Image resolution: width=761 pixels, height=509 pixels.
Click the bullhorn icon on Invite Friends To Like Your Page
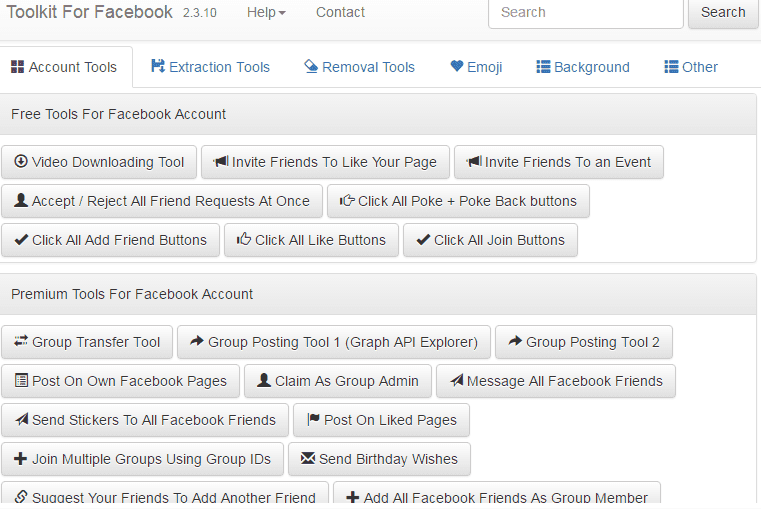click(221, 162)
